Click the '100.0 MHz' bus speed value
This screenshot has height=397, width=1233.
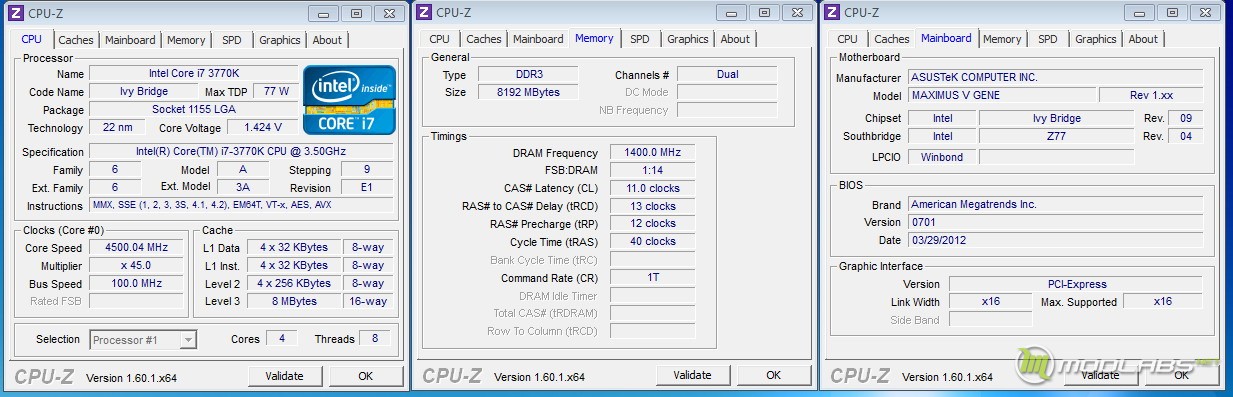pyautogui.click(x=136, y=284)
